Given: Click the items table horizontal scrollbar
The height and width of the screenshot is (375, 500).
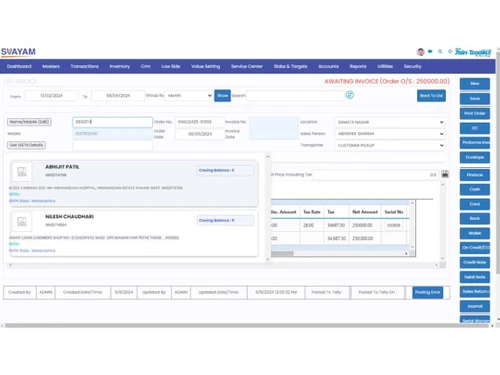Looking at the screenshot, I should tap(339, 254).
